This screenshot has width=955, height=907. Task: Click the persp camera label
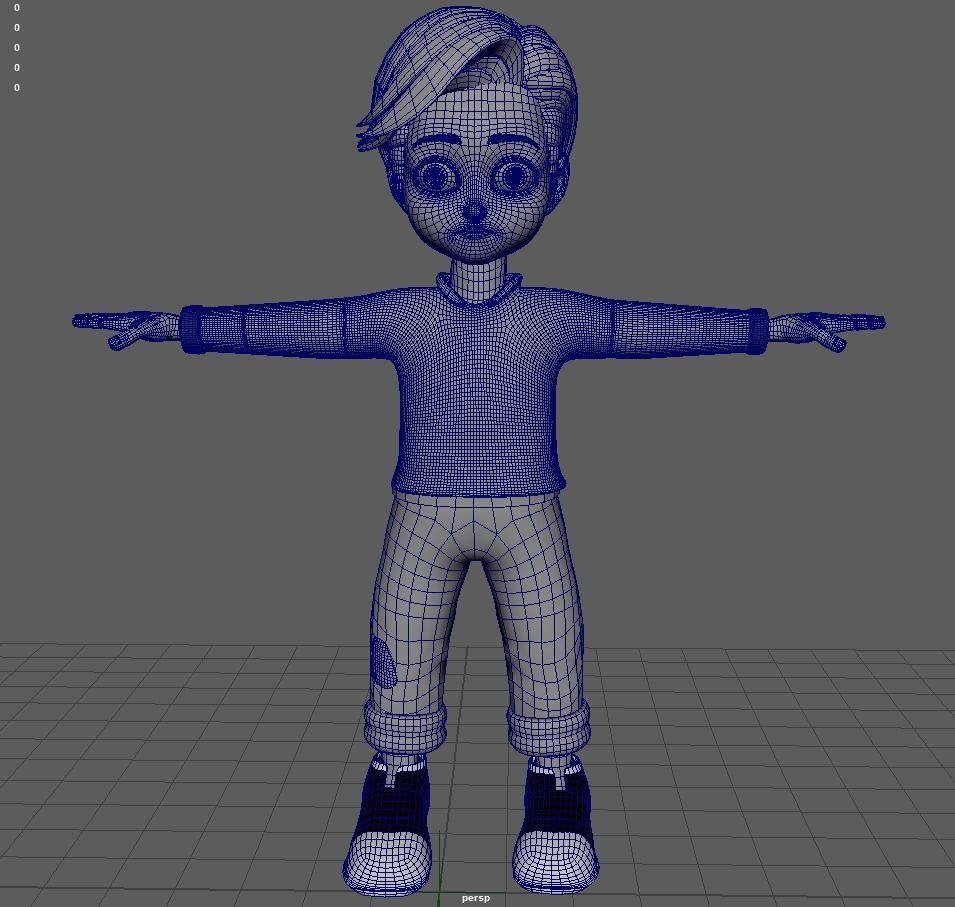pyautogui.click(x=475, y=898)
